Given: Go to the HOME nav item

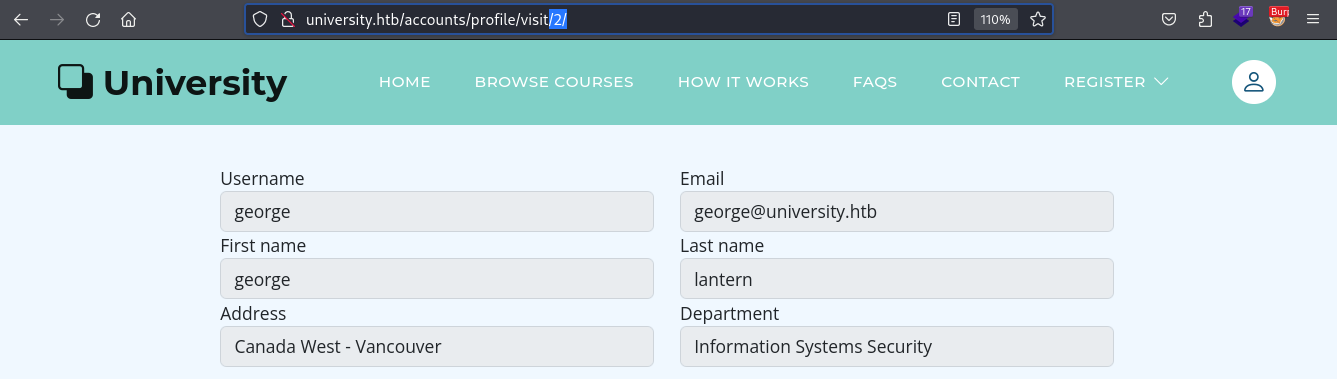Looking at the screenshot, I should point(404,82).
